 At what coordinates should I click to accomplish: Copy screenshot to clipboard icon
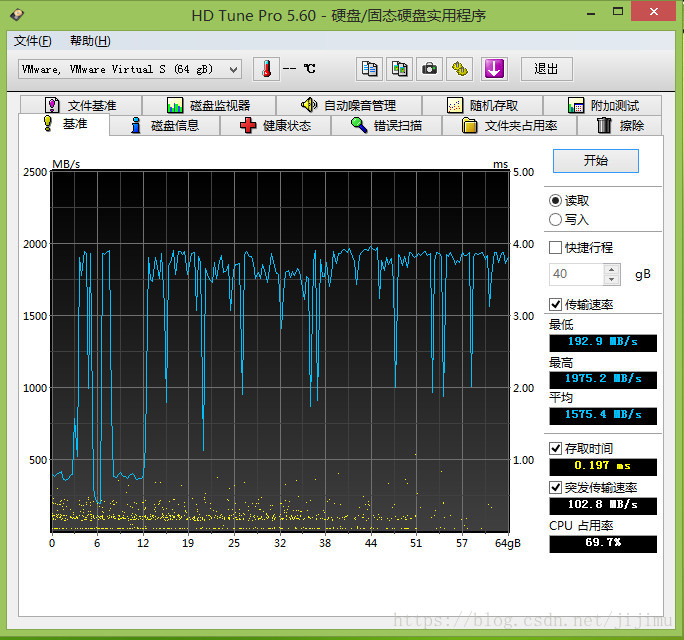click(400, 69)
